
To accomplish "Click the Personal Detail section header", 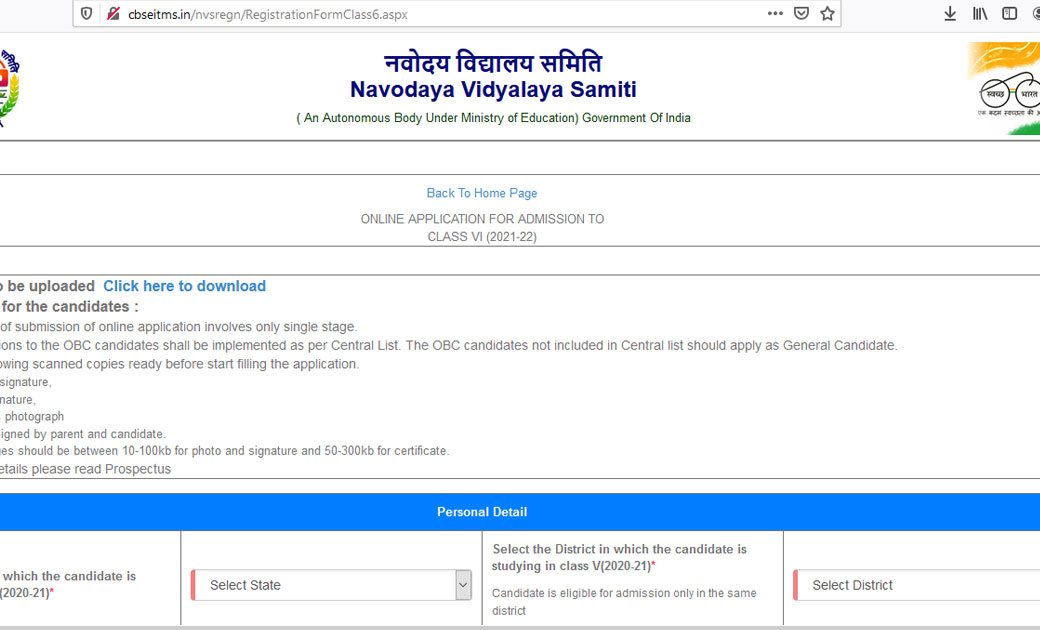I will tap(482, 512).
